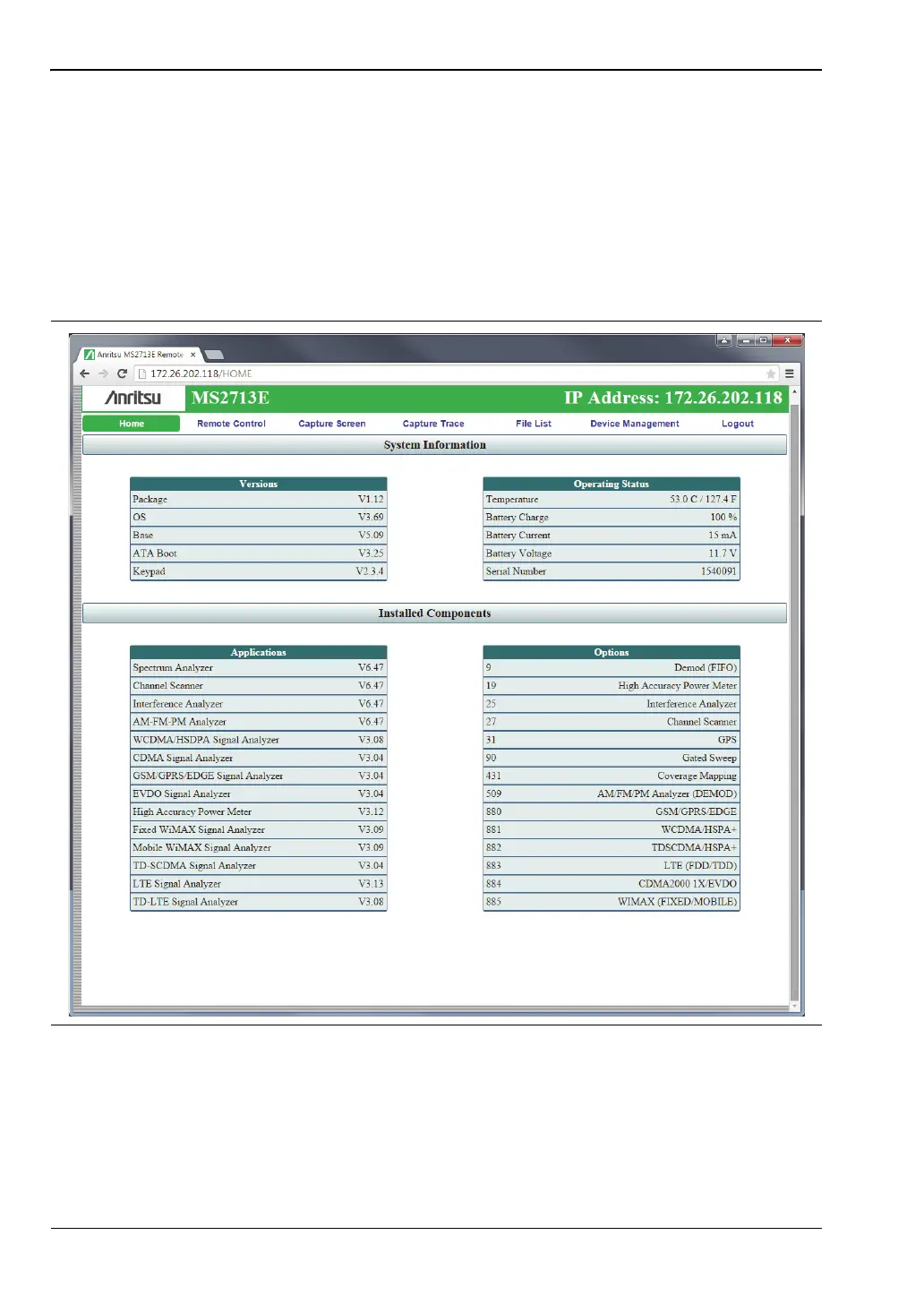Screen dimensions: 924x1304
Task: Click the Interference Analyzer application row, version V6.47
Action: 259,704
